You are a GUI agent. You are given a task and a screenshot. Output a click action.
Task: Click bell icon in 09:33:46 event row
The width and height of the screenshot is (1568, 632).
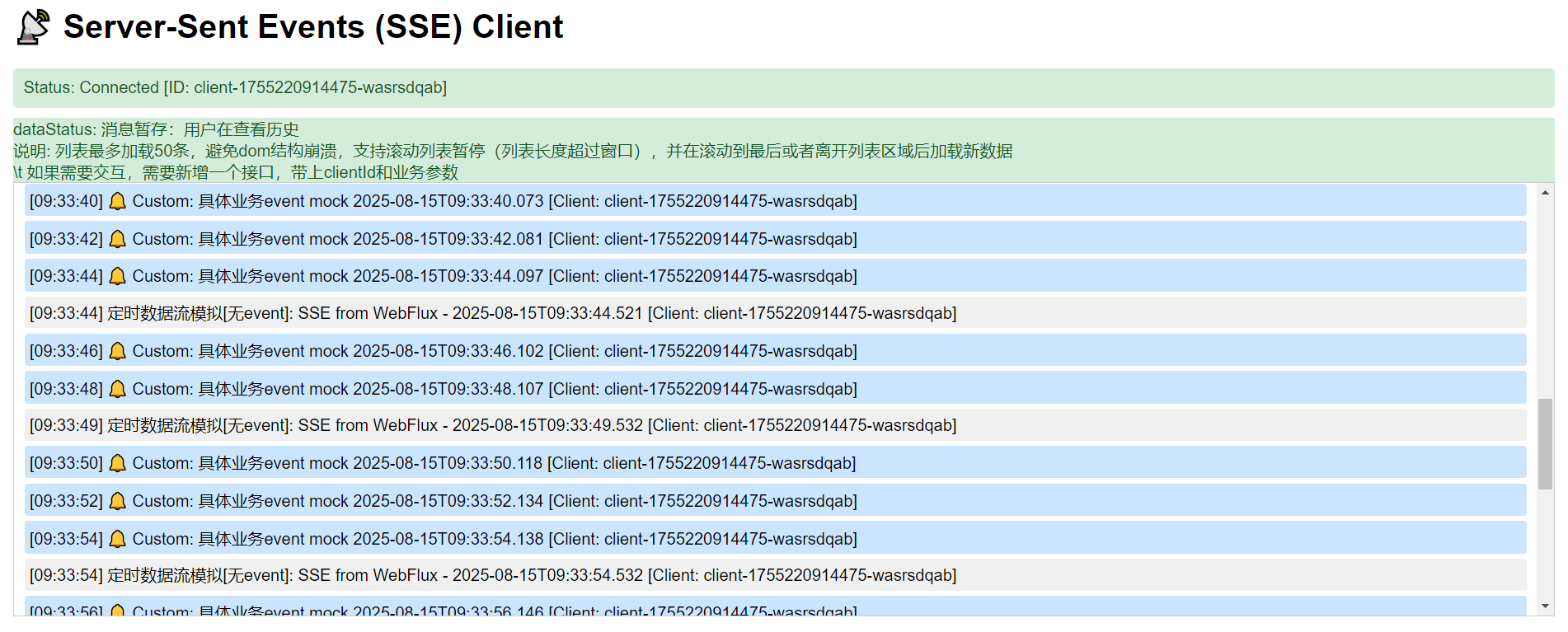coord(118,351)
